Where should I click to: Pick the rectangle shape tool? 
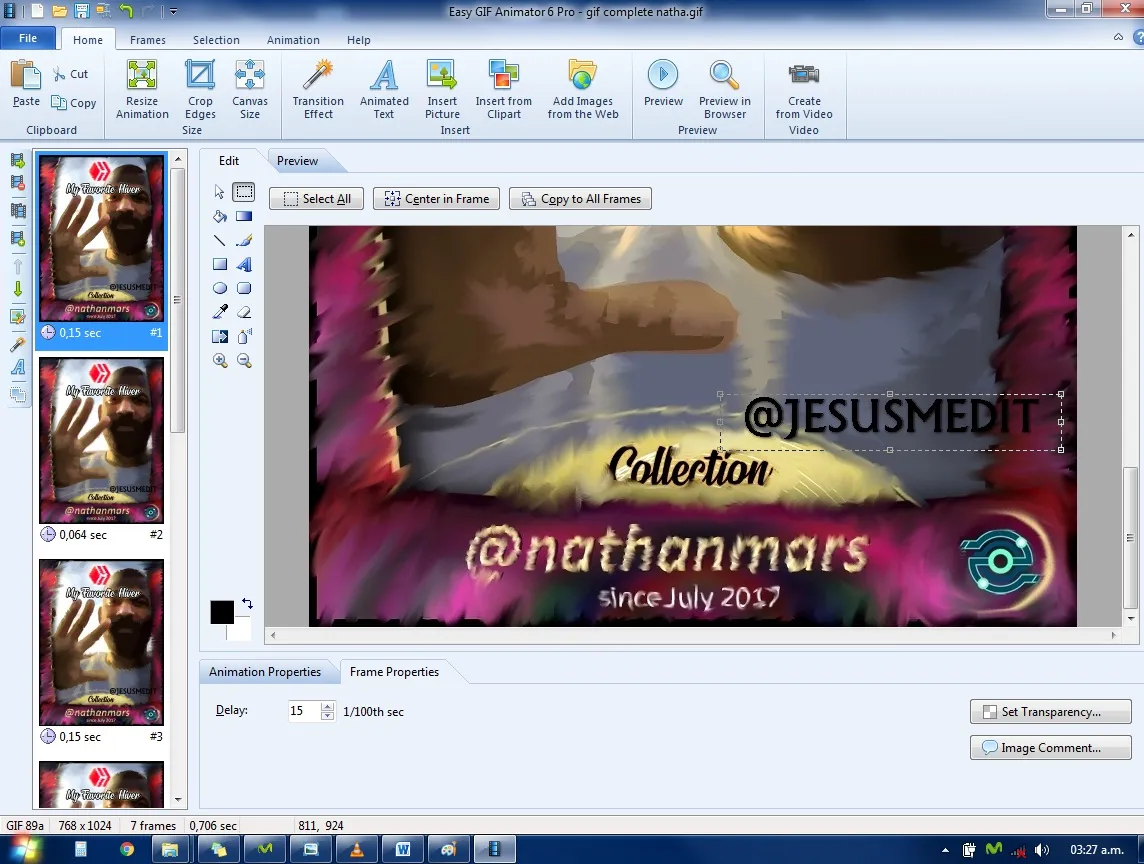[x=220, y=264]
